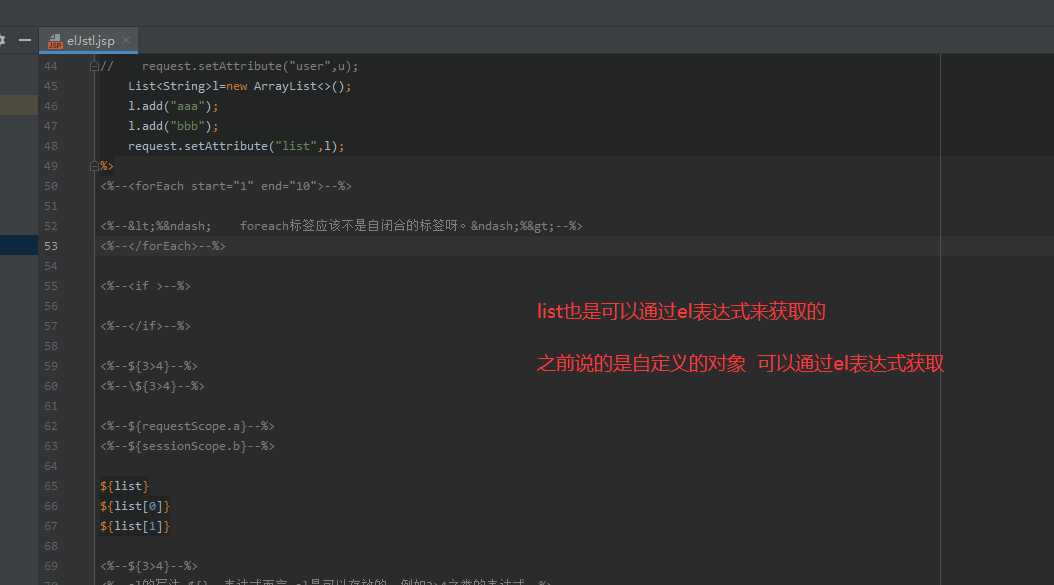The width and height of the screenshot is (1054, 585).
Task: Click the commented forEach start line
Action: tap(226, 186)
